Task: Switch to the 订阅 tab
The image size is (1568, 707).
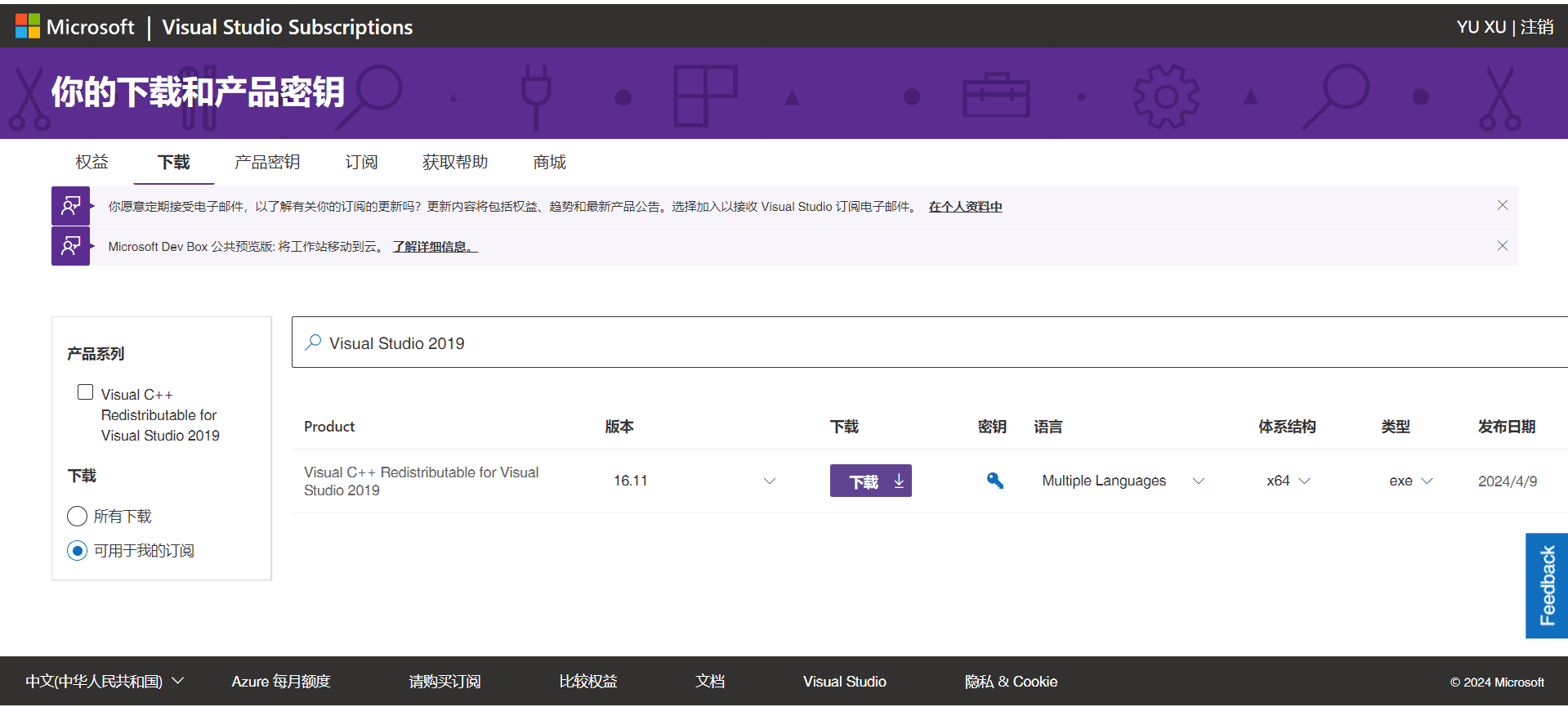Action: (x=361, y=162)
